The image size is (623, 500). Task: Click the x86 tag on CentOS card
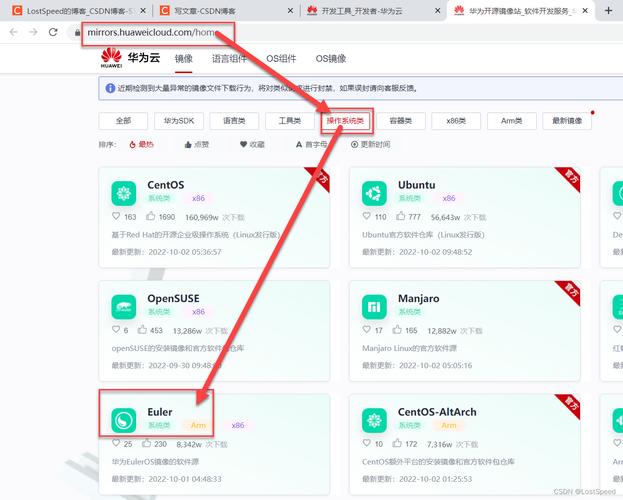[198, 198]
